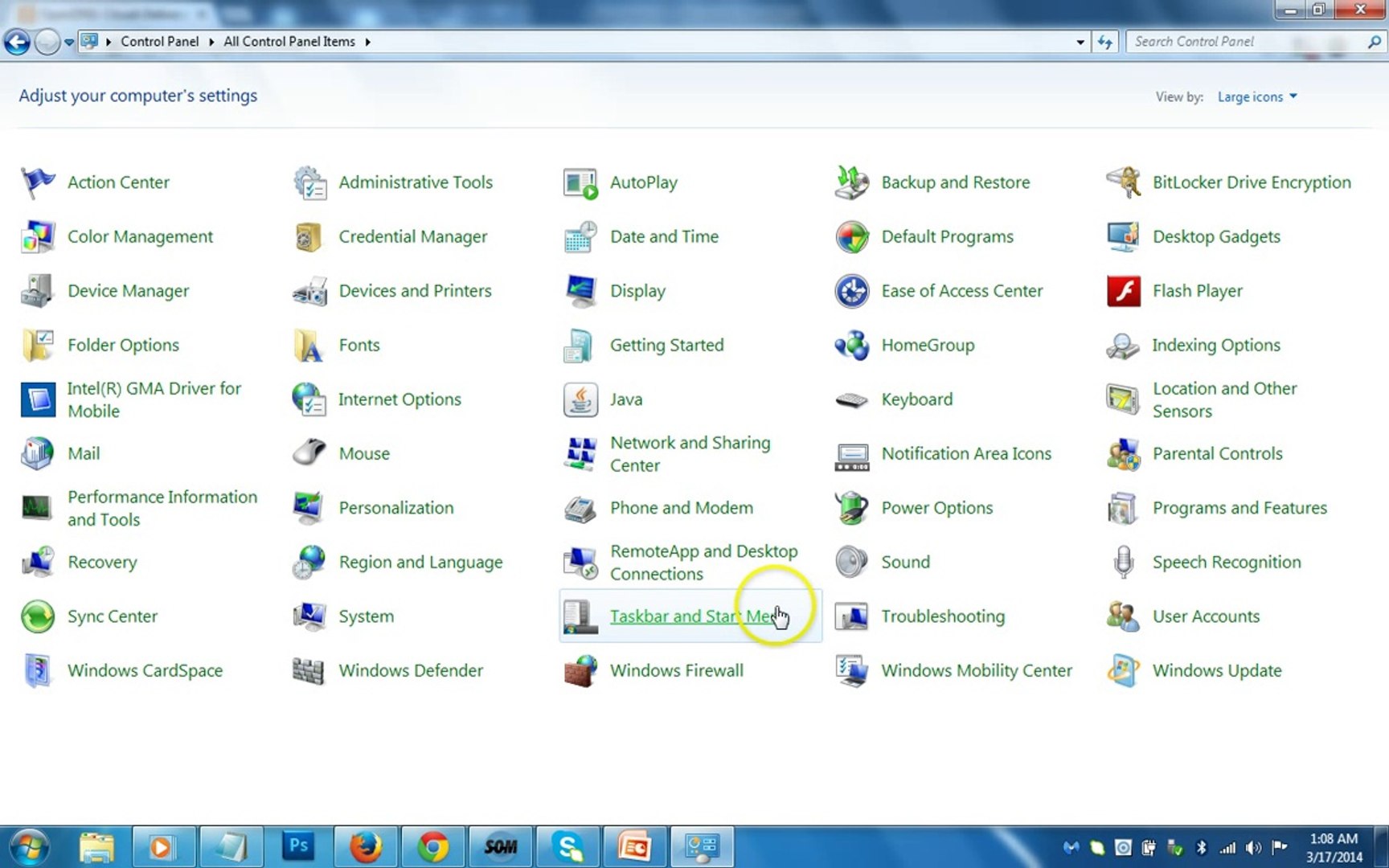1389x868 pixels.
Task: Open the address bar history dropdown arrow
Action: pyautogui.click(x=1080, y=42)
